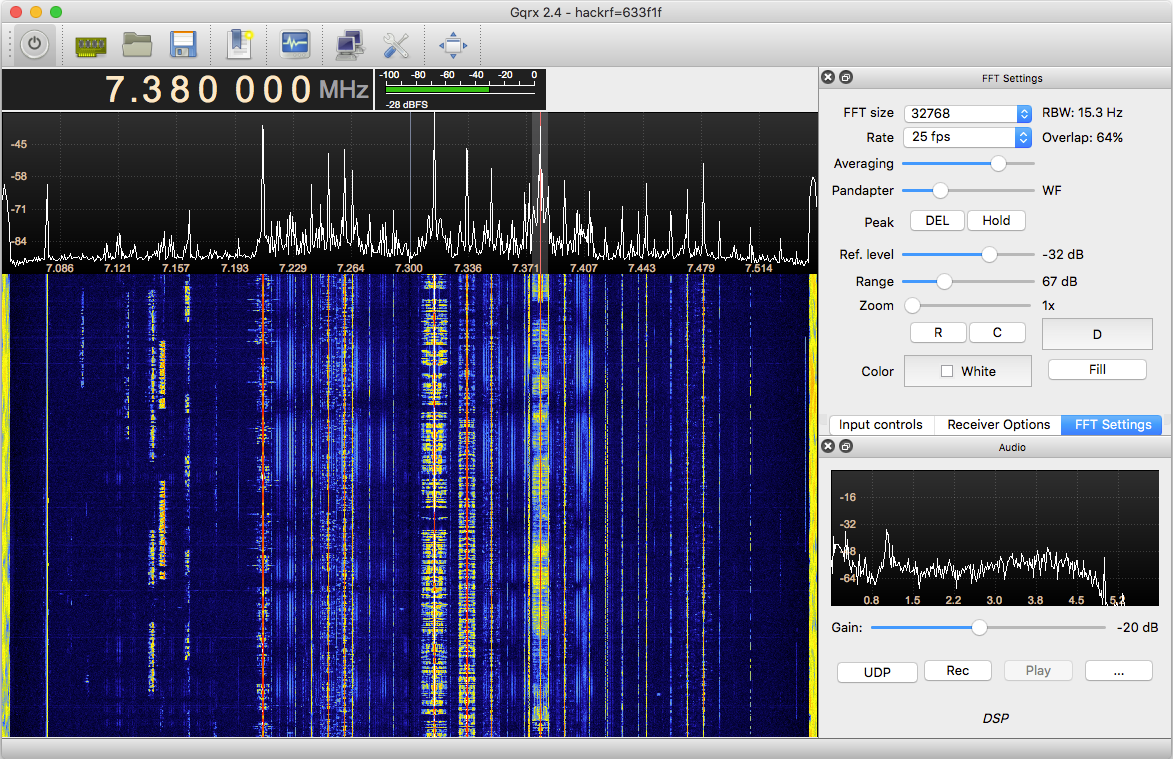This screenshot has height=759, width=1173.
Task: Expand the Rate fps dropdown
Action: pyautogui.click(x=967, y=137)
